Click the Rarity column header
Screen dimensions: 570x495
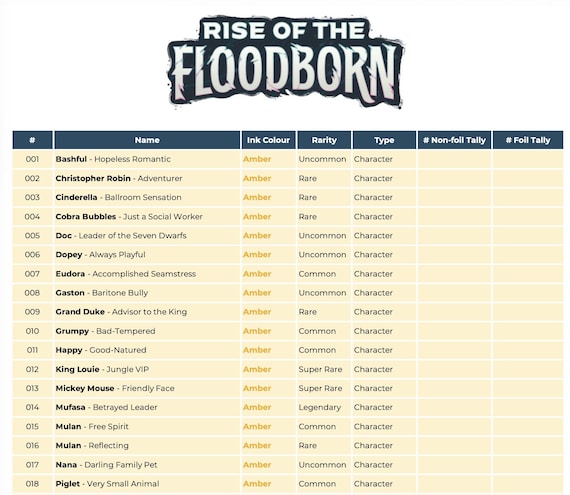[x=324, y=140]
